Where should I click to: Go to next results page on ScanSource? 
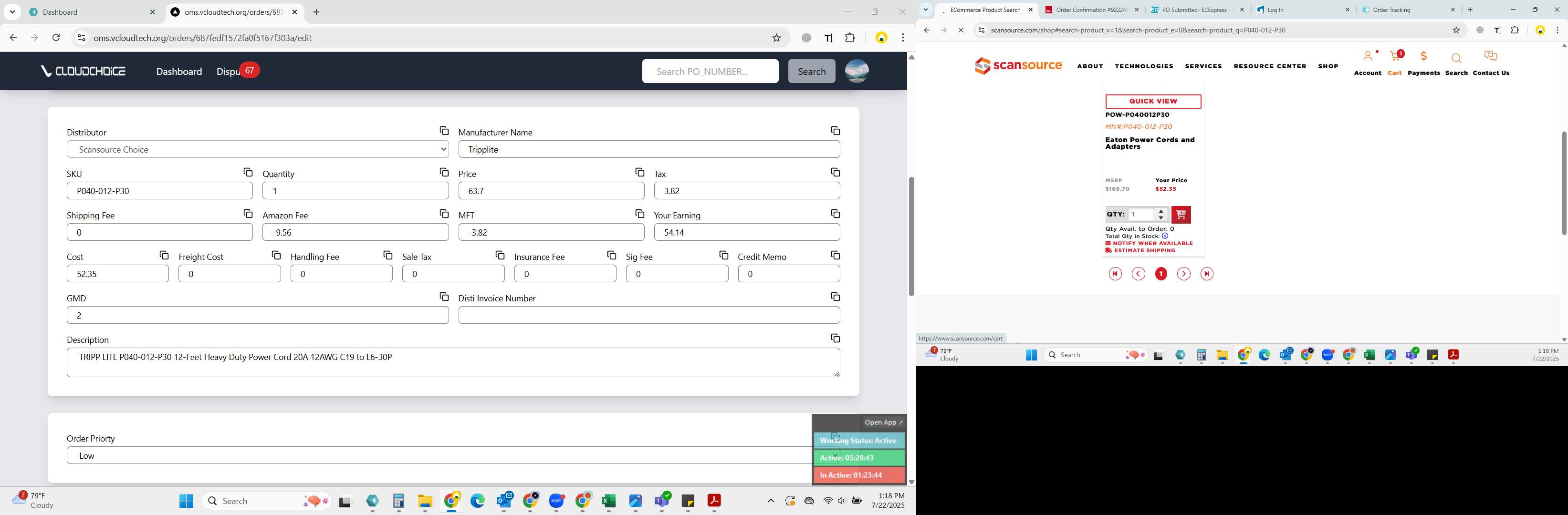(x=1183, y=274)
